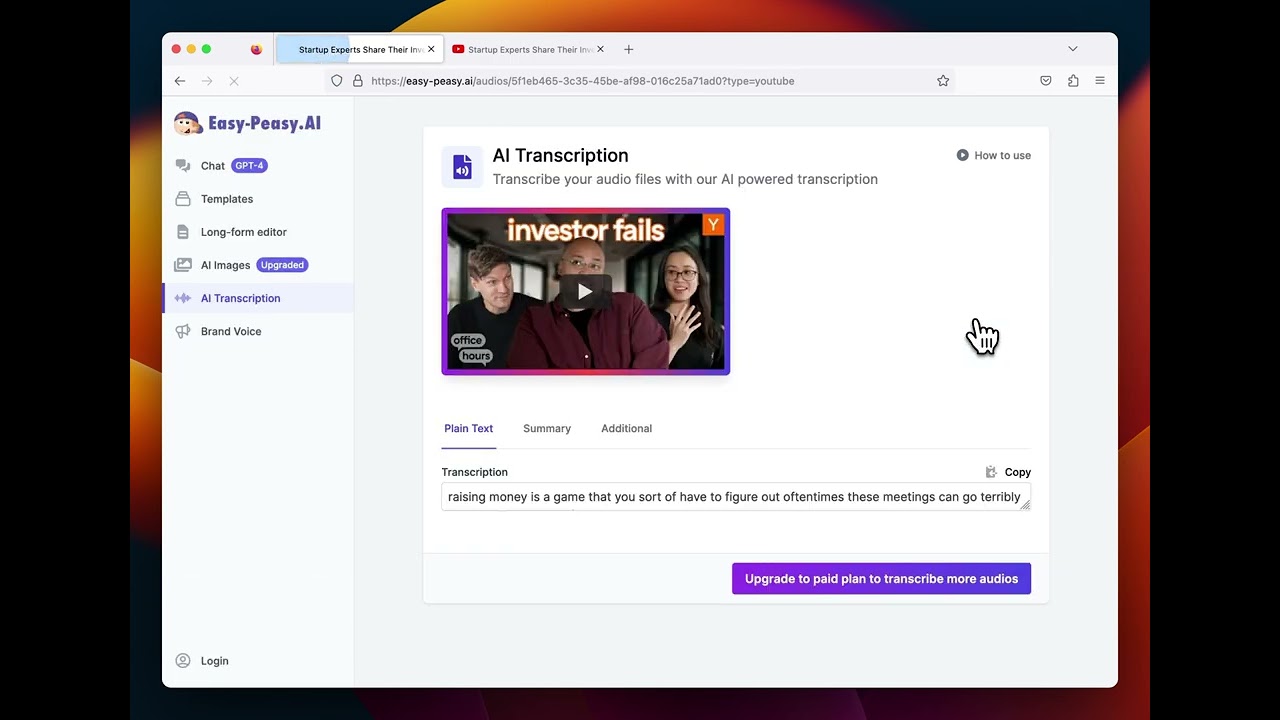The height and width of the screenshot is (720, 1280).
Task: Open the Additional tab
Action: click(x=626, y=429)
